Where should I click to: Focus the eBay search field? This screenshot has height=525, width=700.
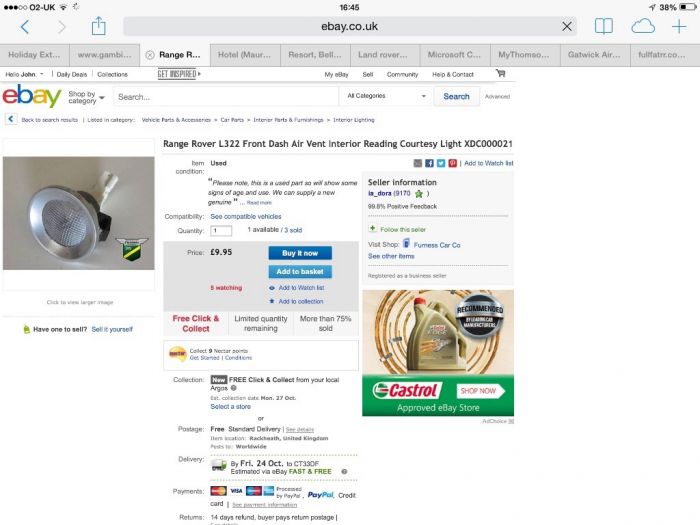(x=225, y=97)
